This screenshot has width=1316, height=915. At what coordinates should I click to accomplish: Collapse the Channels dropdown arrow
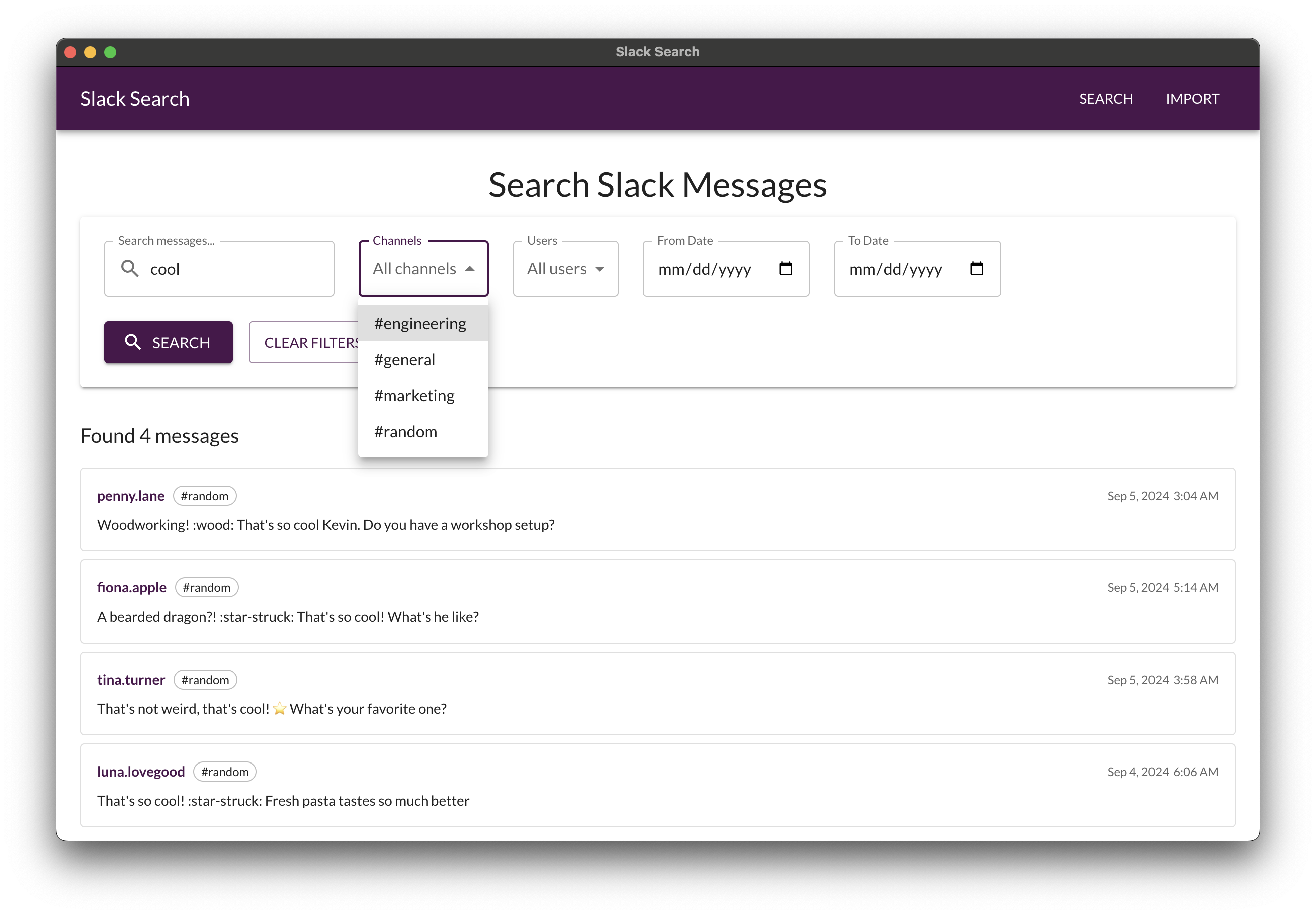click(x=470, y=269)
